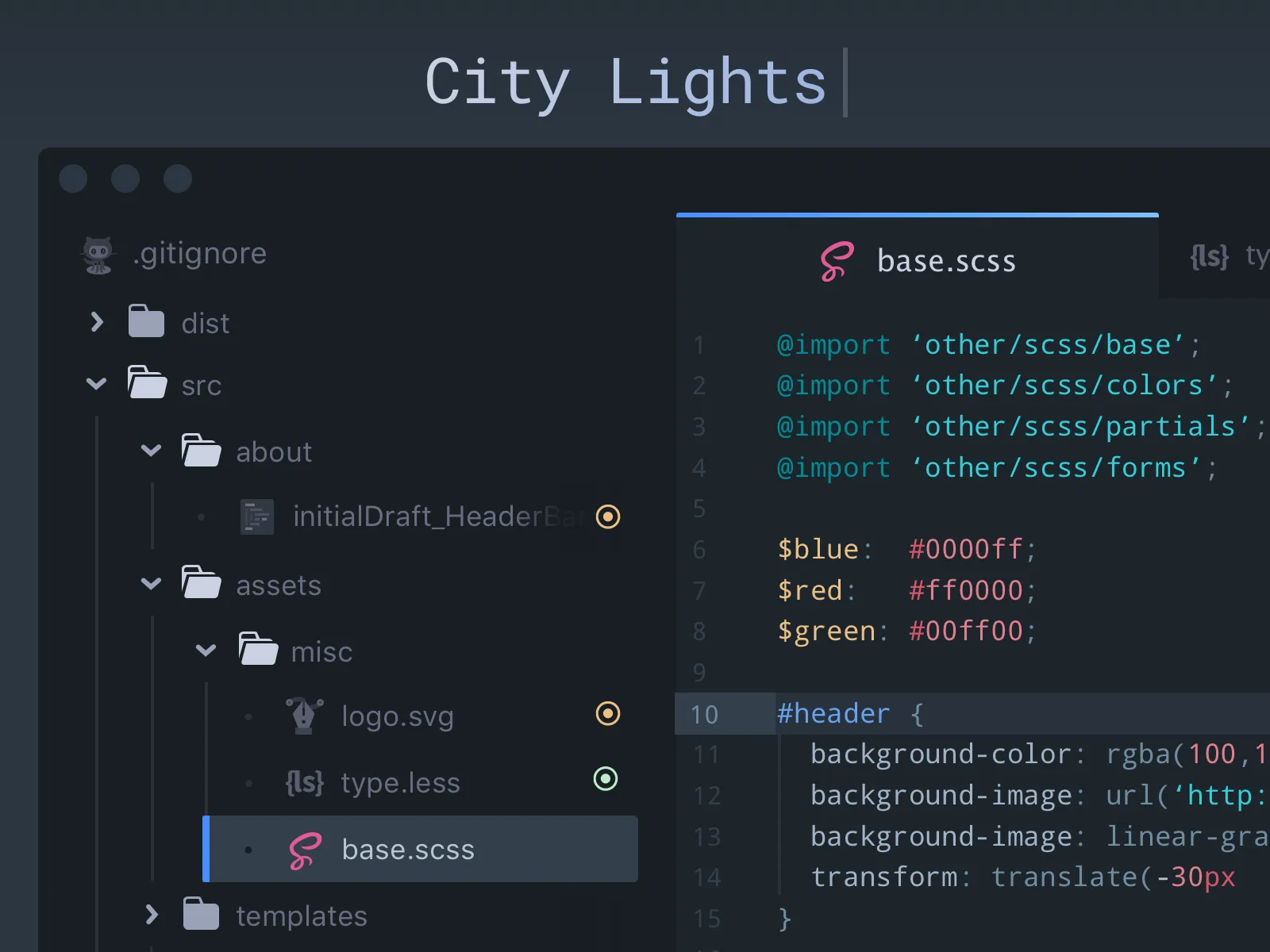Click the orange status circle next to logo.svg
This screenshot has height=952, width=1270.
(x=608, y=713)
